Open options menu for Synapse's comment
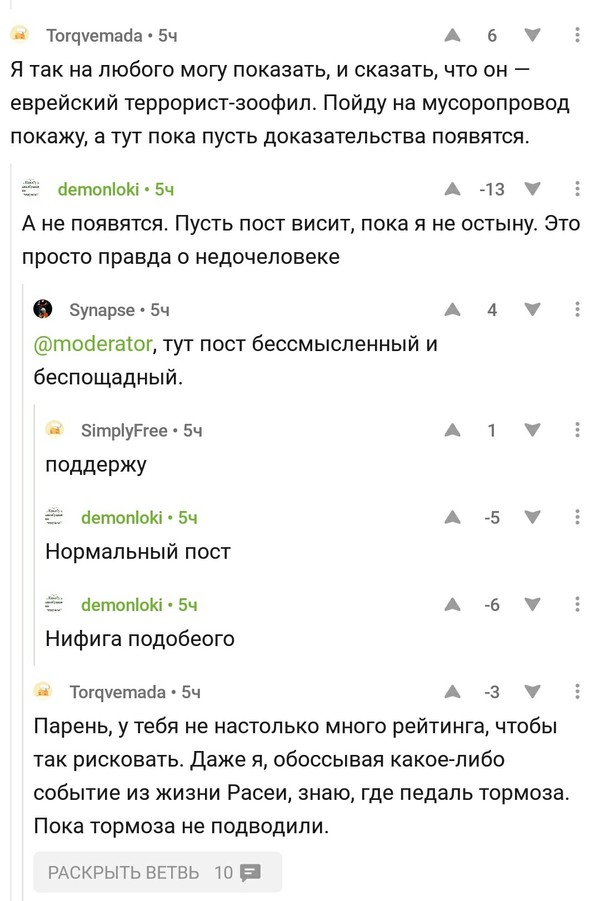 coord(578,310)
